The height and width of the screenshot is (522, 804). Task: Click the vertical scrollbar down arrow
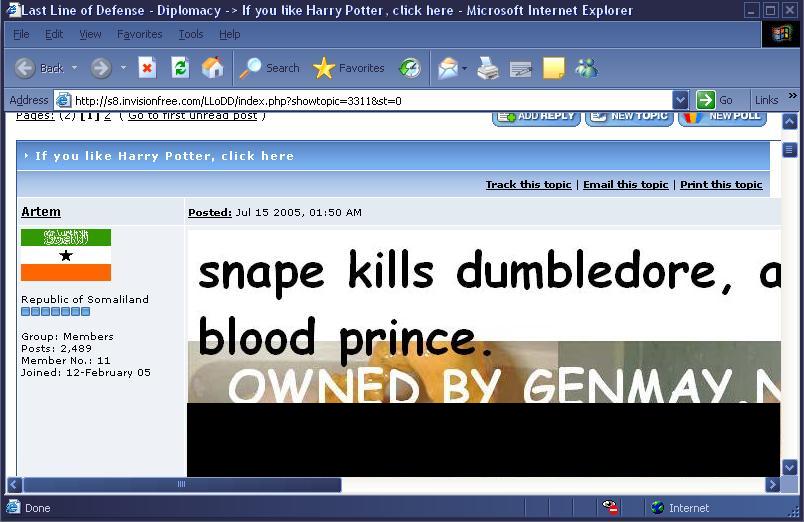790,467
